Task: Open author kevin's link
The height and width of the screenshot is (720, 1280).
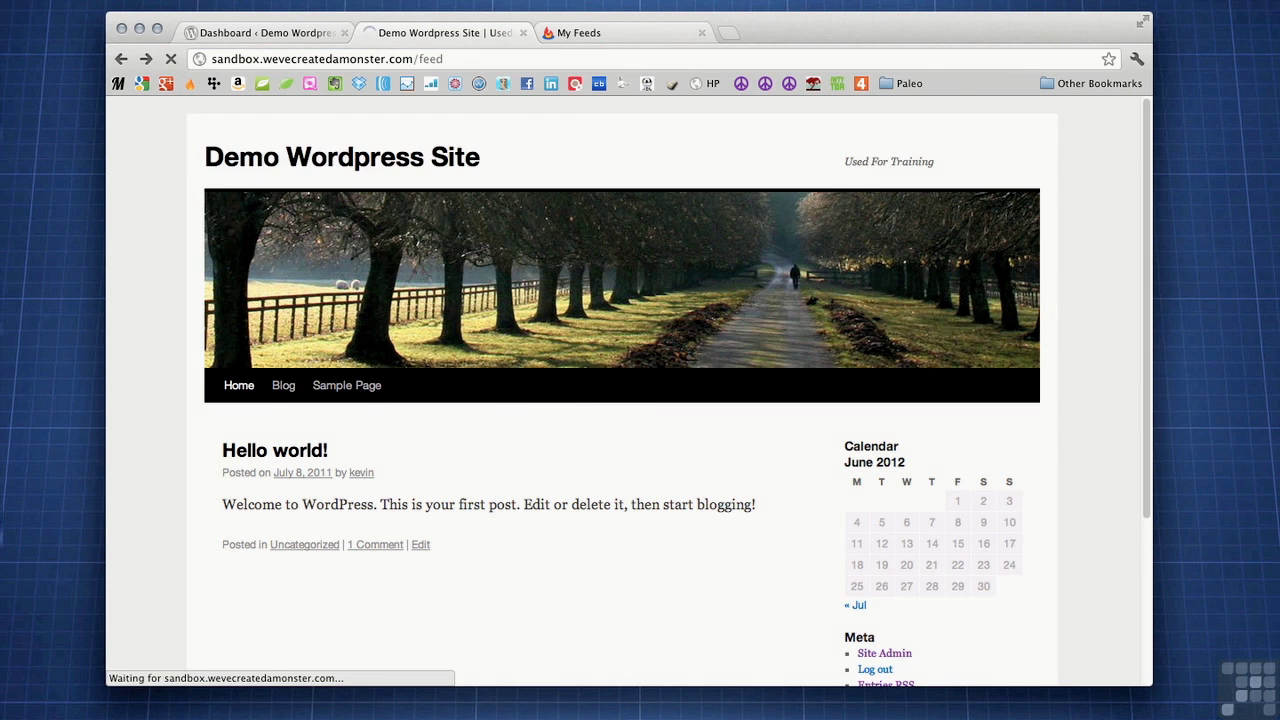Action: (x=361, y=473)
